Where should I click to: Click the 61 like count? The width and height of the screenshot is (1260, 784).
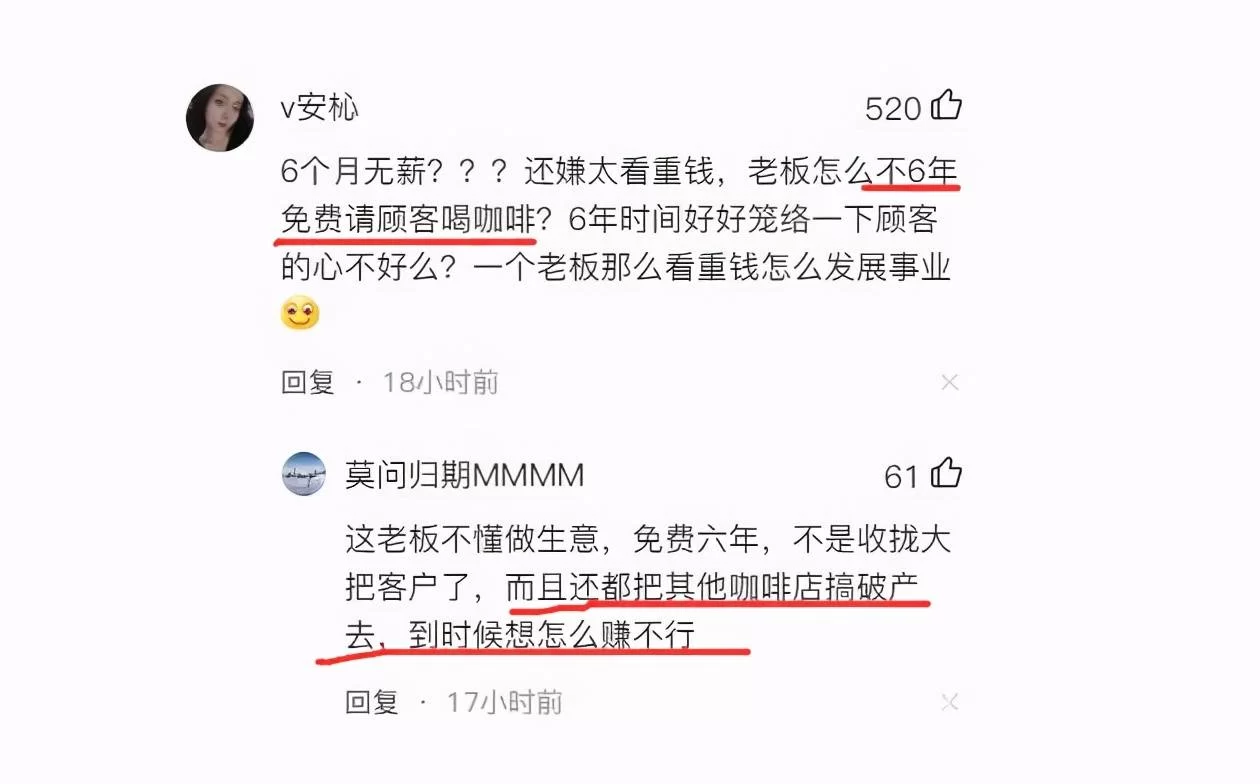coord(901,477)
